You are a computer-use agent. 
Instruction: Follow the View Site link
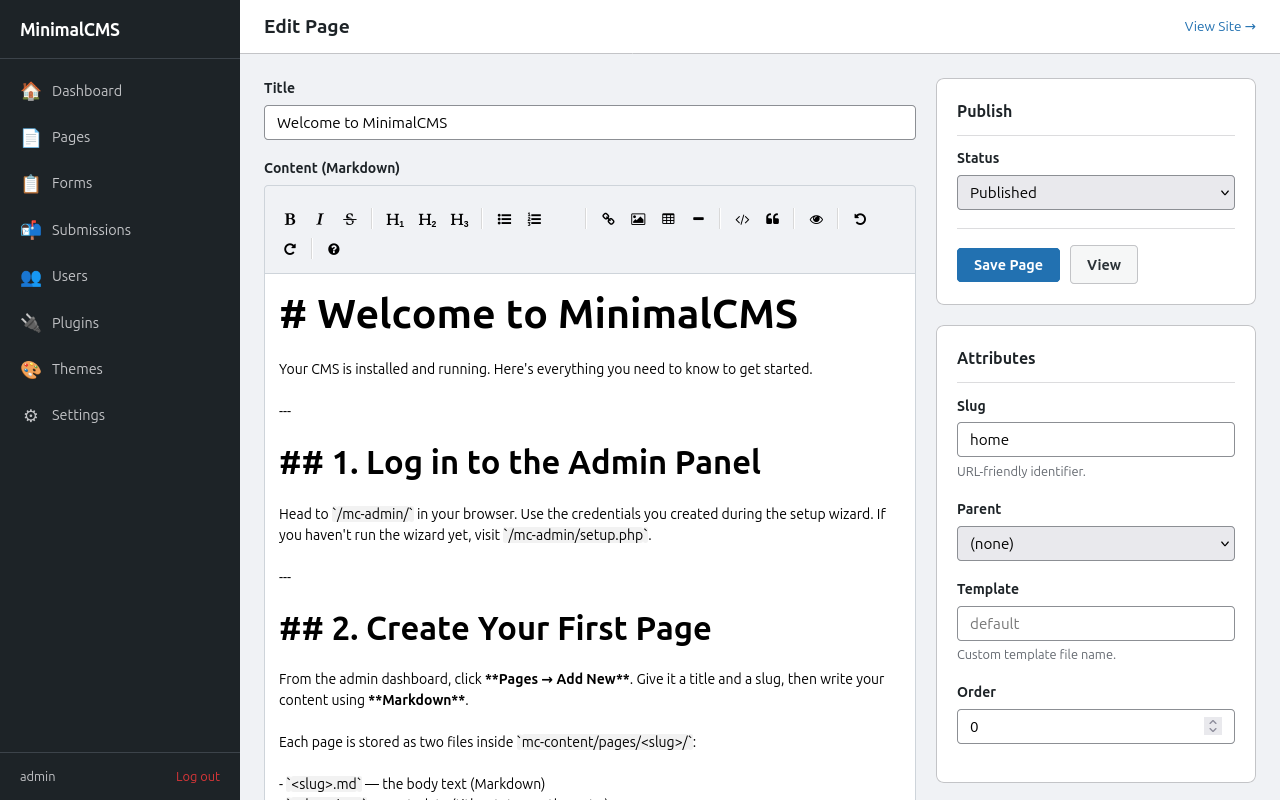1219,27
